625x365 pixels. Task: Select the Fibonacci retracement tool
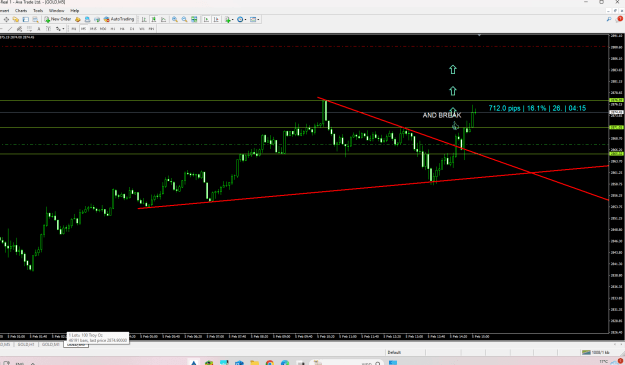(x=29, y=29)
